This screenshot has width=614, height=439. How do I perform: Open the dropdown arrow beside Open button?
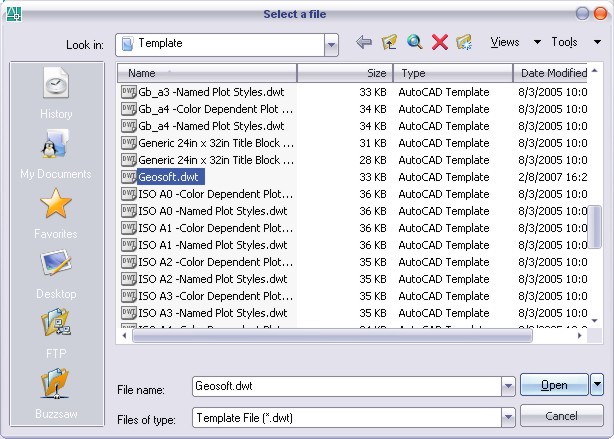coord(597,385)
